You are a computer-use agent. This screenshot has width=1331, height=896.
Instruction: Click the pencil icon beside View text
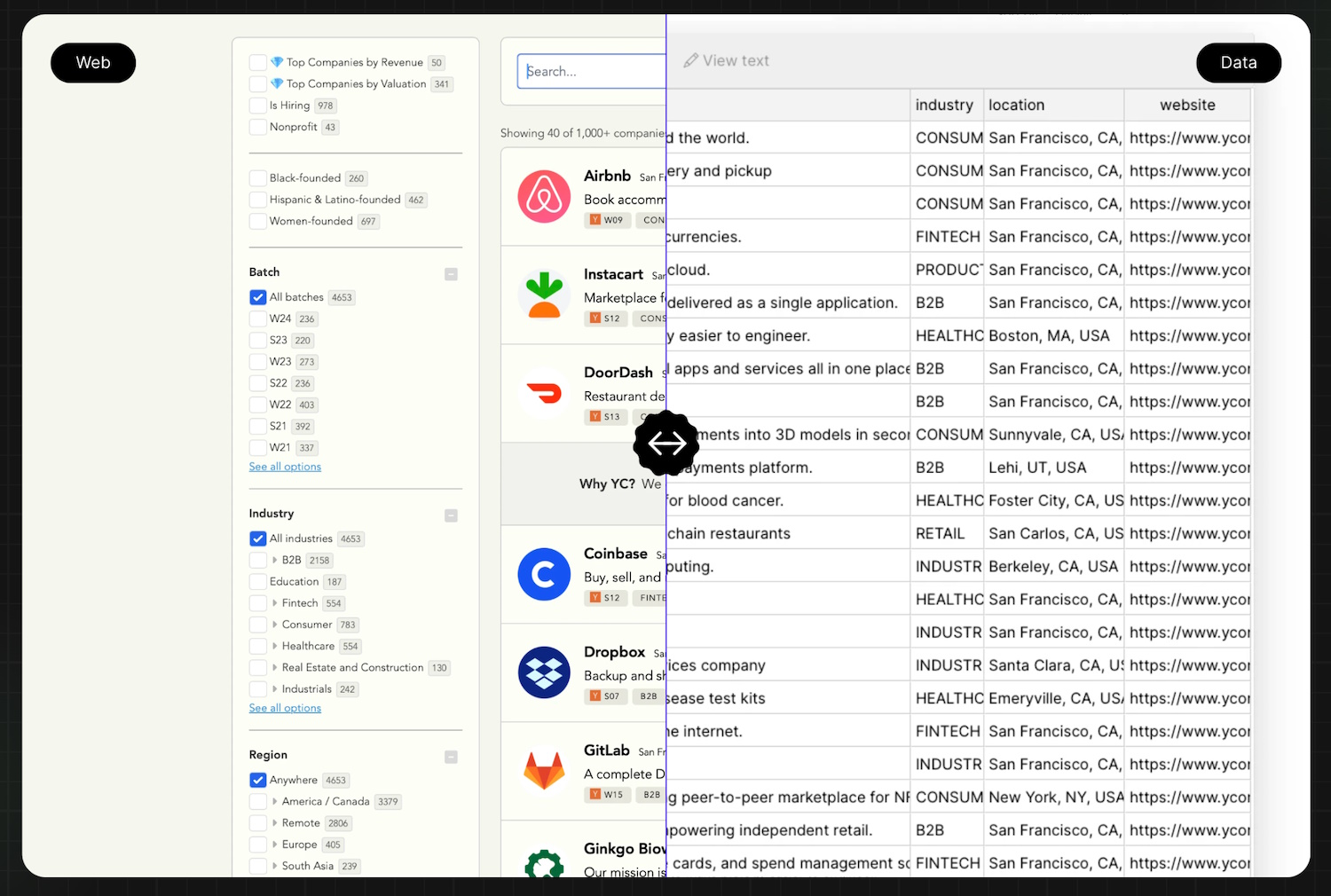point(690,61)
